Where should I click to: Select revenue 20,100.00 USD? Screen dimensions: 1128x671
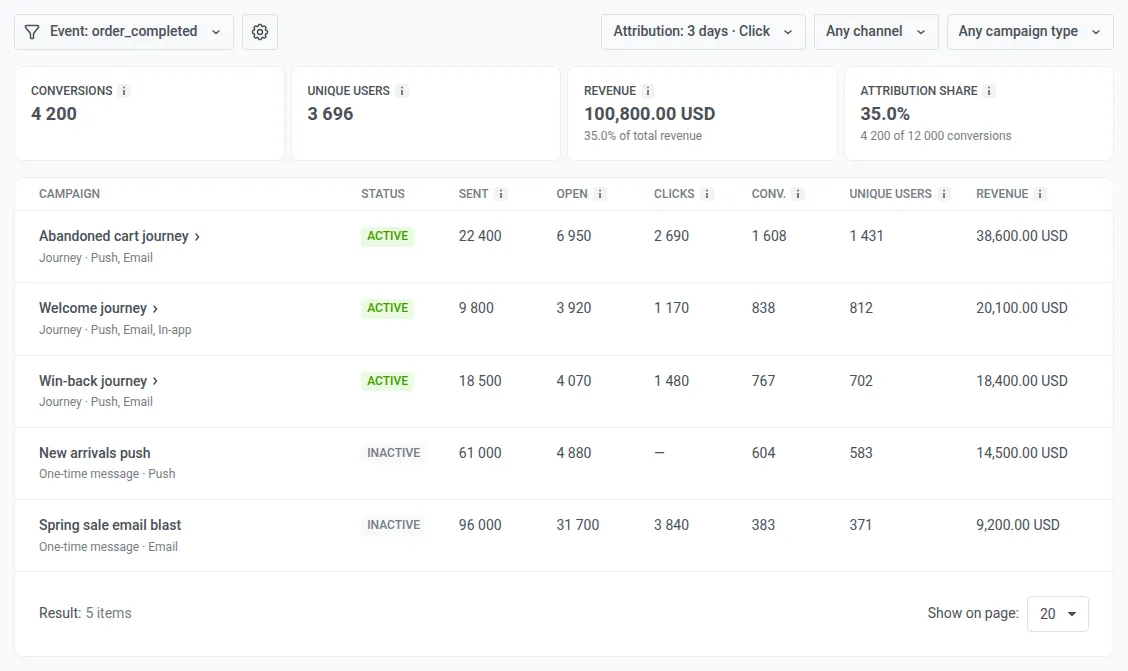1022,308
